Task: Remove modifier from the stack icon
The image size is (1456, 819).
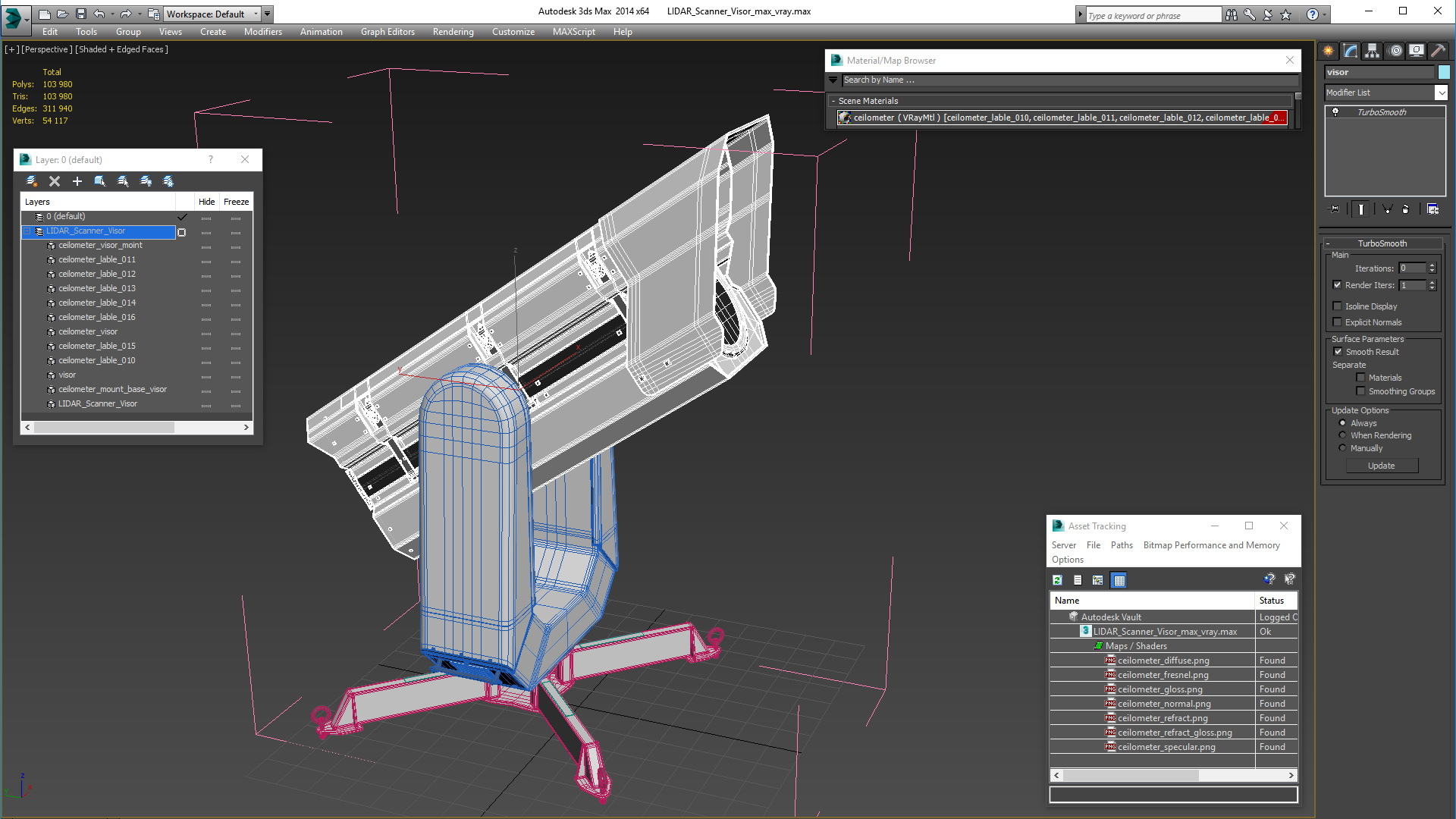Action: 1406,209
